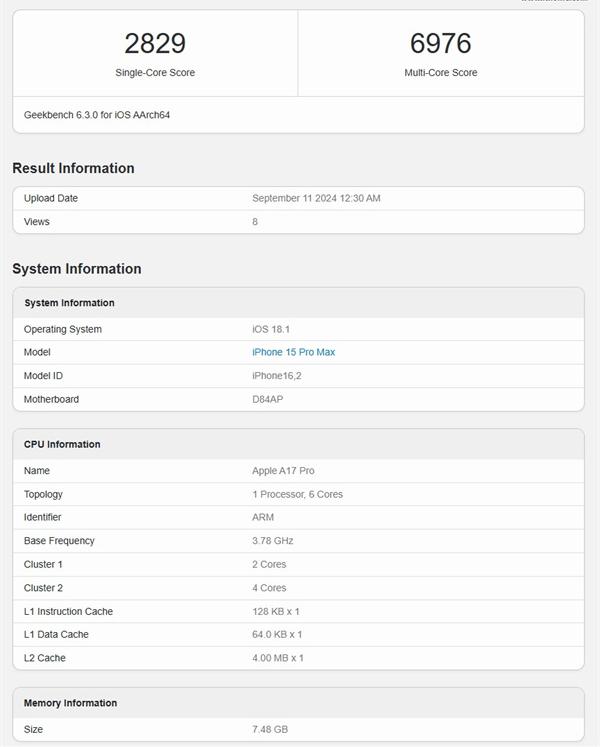Click the System Information table header
600x747 pixels.
coord(69,303)
